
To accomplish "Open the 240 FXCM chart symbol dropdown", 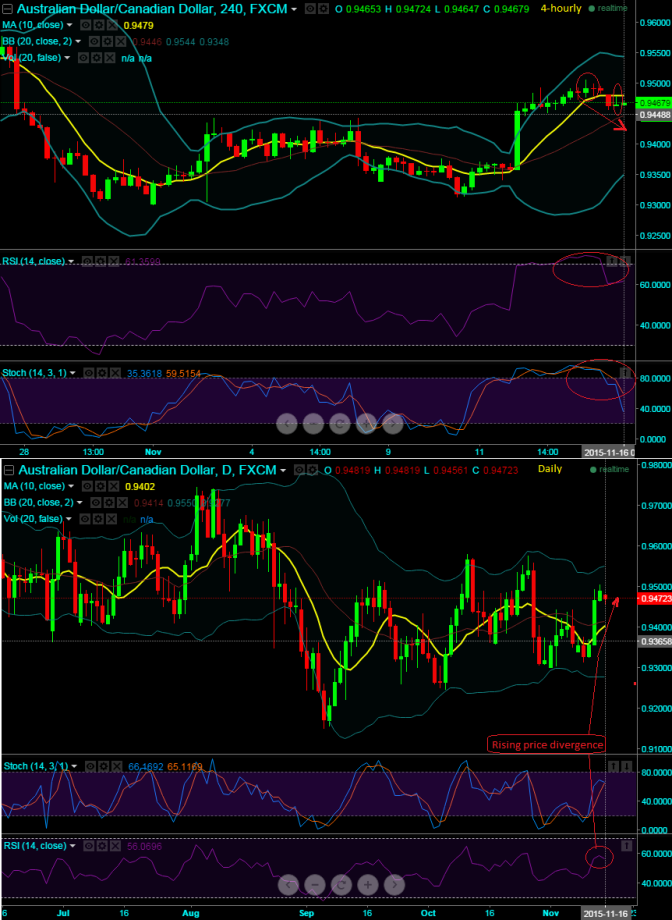I will pyautogui.click(x=293, y=9).
